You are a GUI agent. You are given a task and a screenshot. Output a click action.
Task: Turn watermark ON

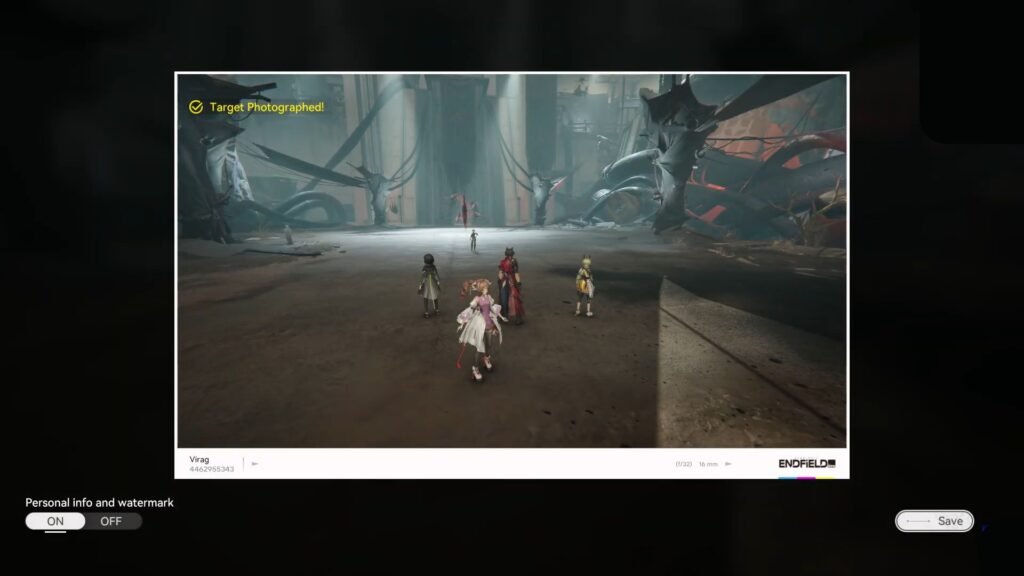[55, 521]
